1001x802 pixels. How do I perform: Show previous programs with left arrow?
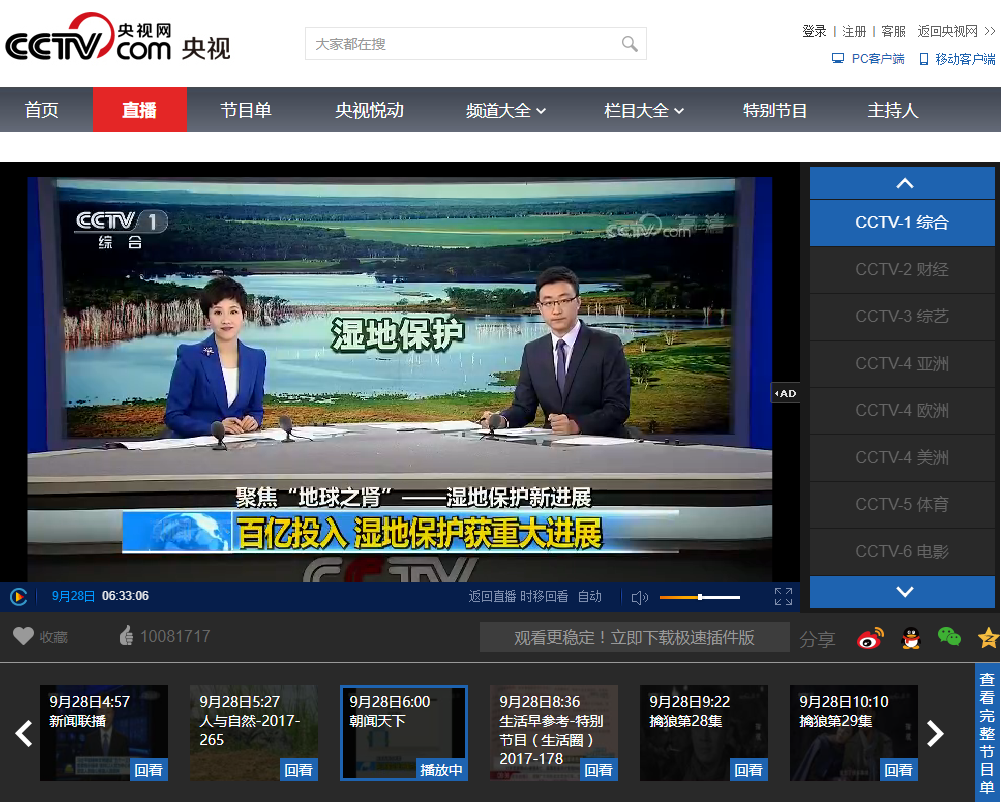[x=24, y=733]
